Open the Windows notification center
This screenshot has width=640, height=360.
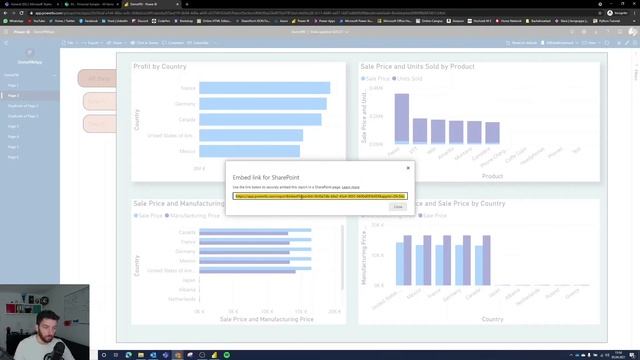coord(632,355)
